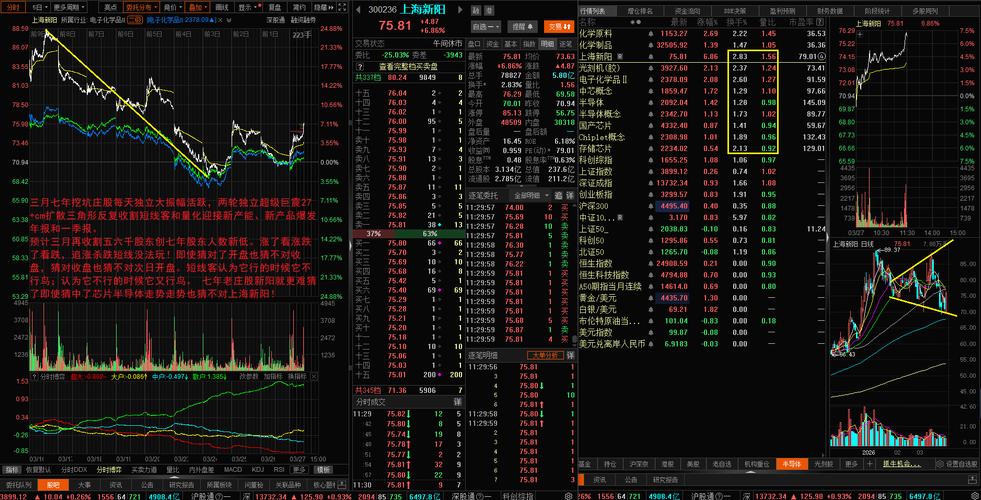The height and width of the screenshot is (500, 981).
Task: Click the alert bell for 半导体
Action: (x=651, y=103)
